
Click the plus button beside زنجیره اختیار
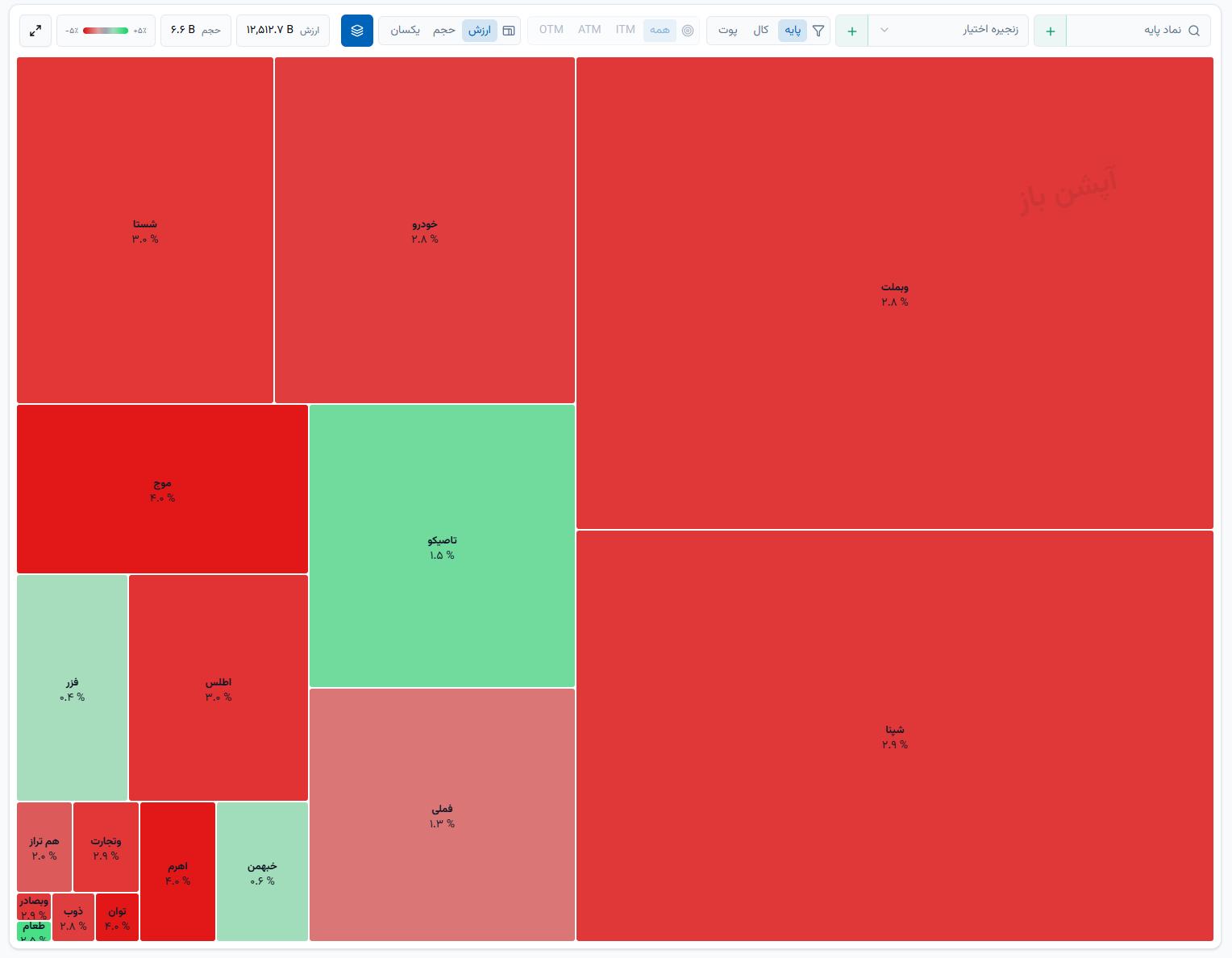852,31
